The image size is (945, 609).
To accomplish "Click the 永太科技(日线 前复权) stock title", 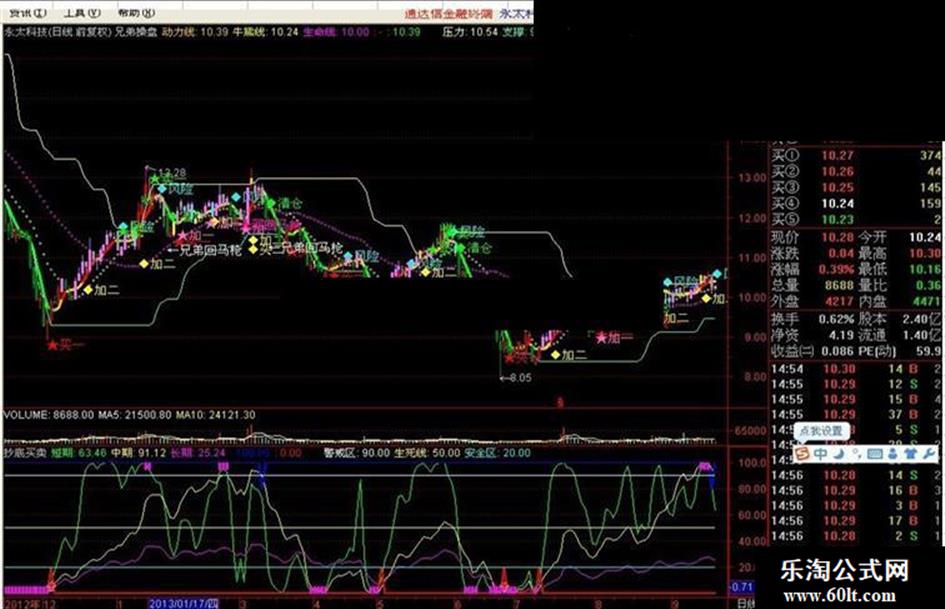I will (x=58, y=32).
